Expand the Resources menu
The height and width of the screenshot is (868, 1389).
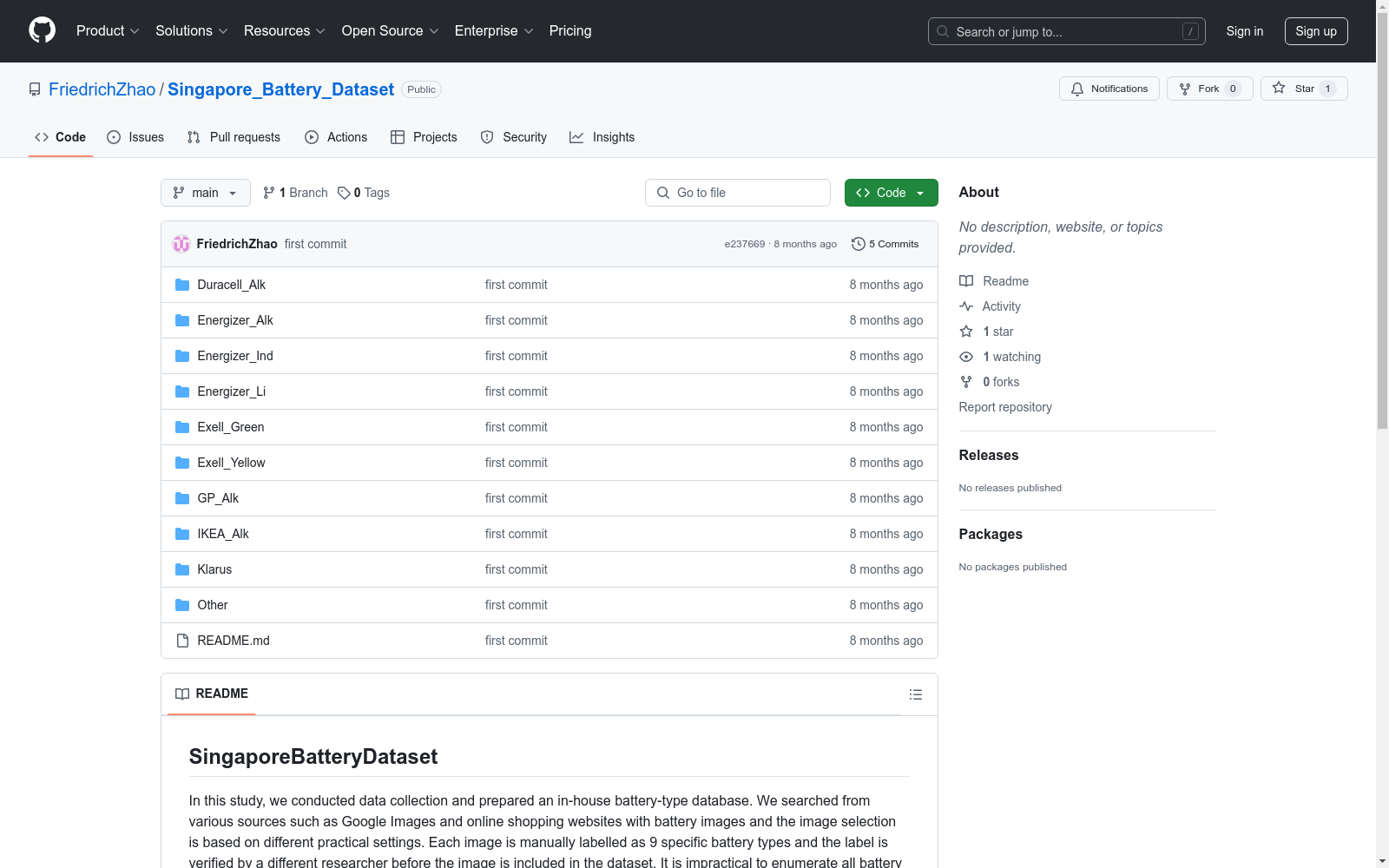pyautogui.click(x=285, y=30)
